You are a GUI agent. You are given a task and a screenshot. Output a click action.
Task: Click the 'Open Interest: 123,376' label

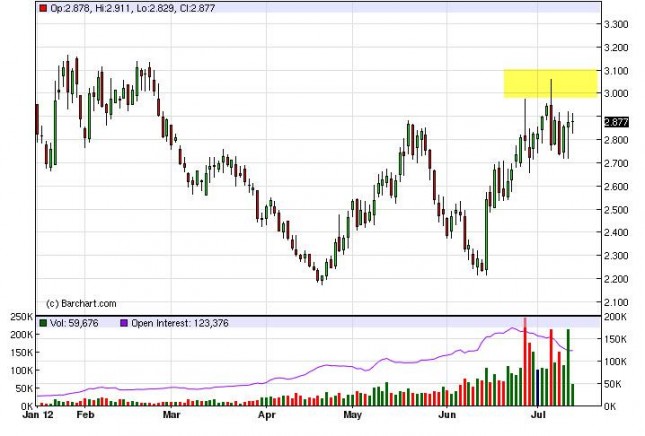180,323
